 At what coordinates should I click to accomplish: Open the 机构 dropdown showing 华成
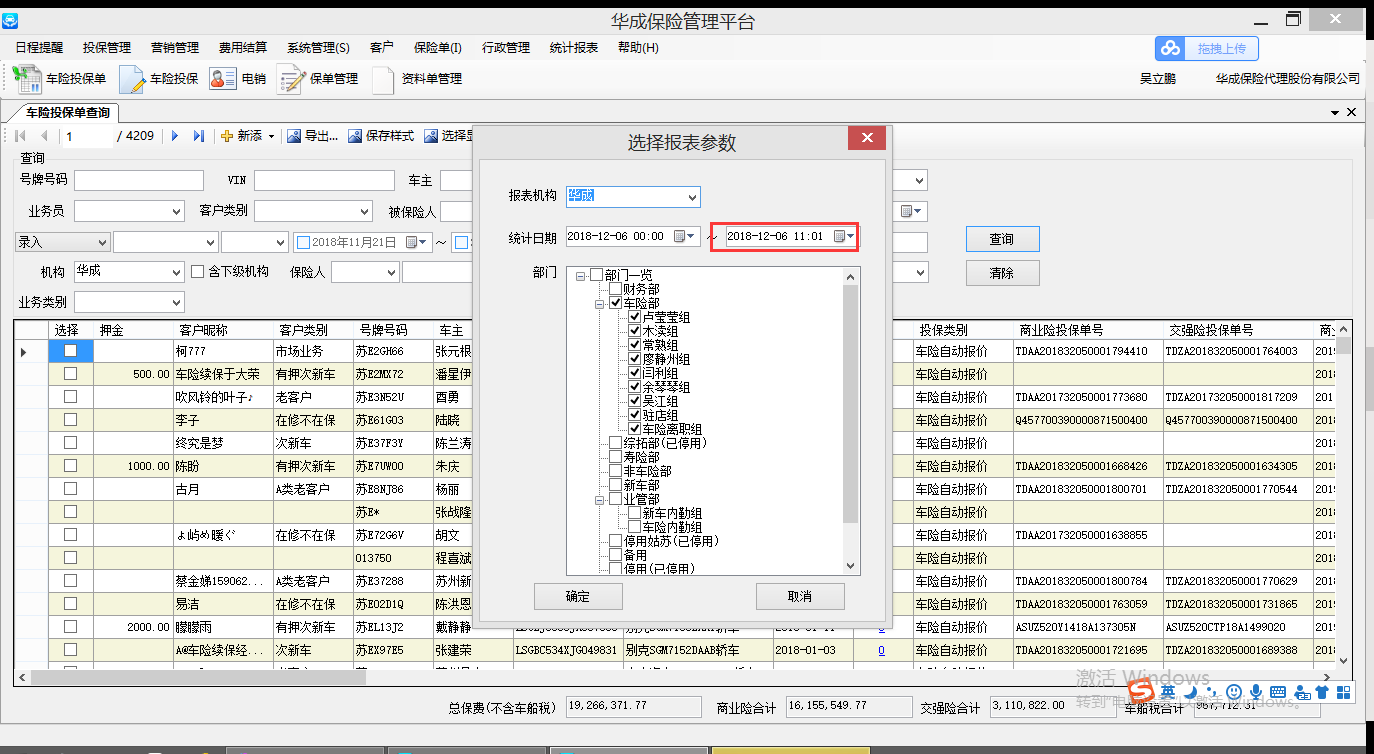(177, 272)
